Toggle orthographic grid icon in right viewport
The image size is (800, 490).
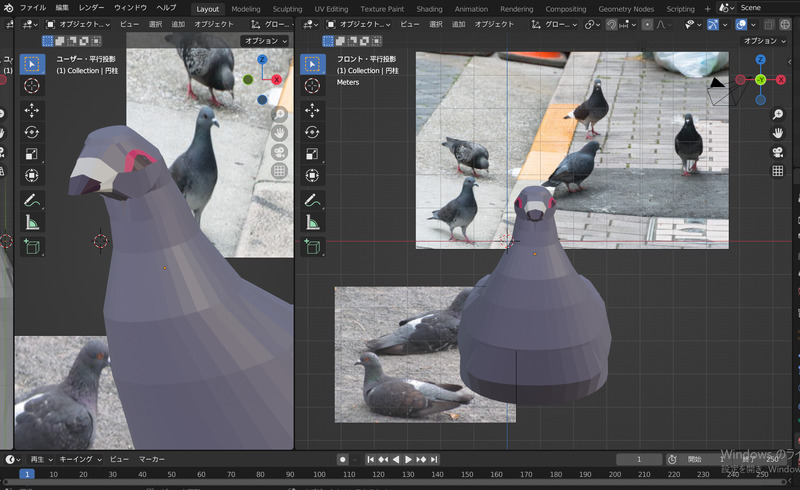point(777,171)
